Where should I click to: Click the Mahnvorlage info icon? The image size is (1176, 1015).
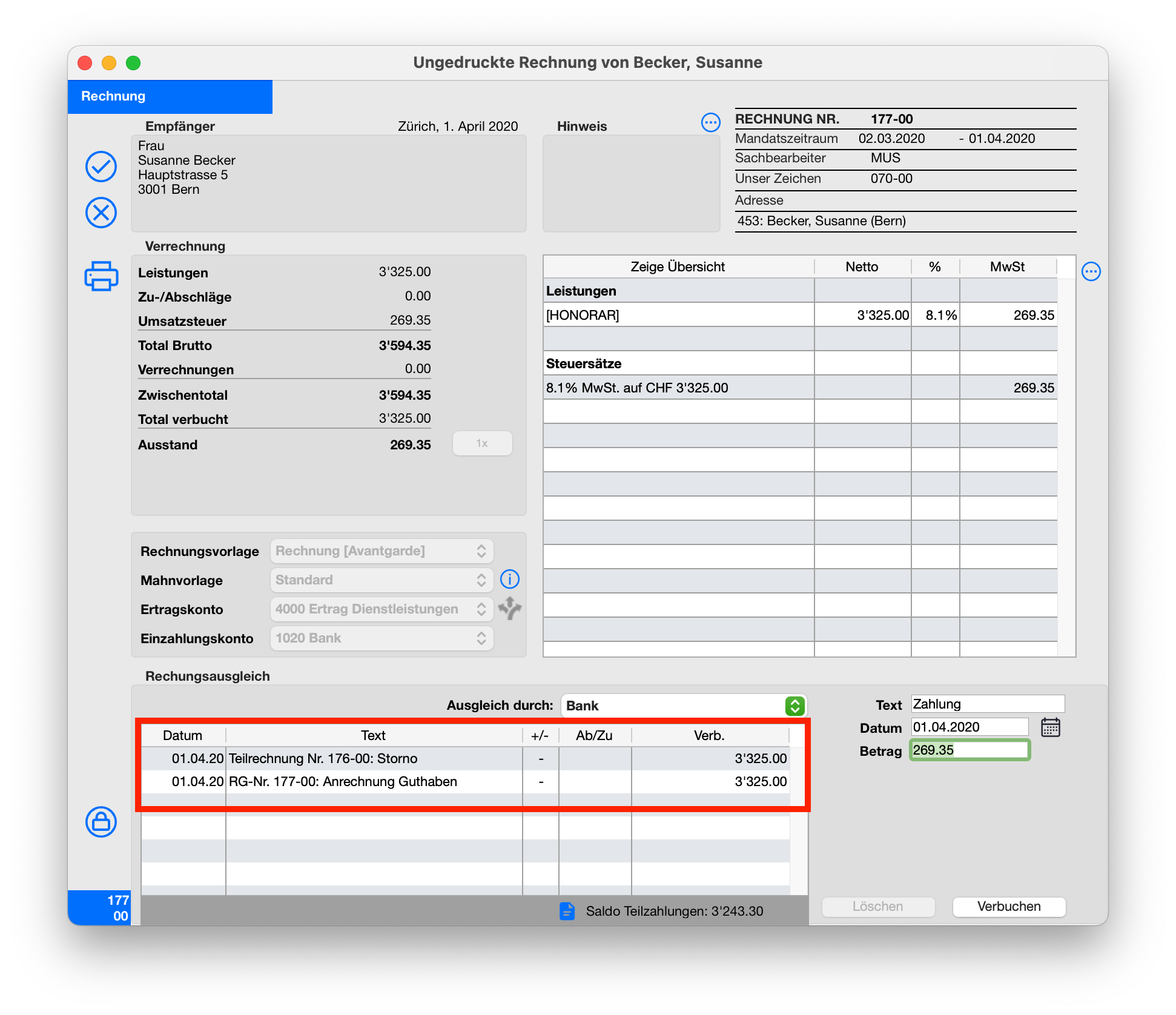(510, 580)
